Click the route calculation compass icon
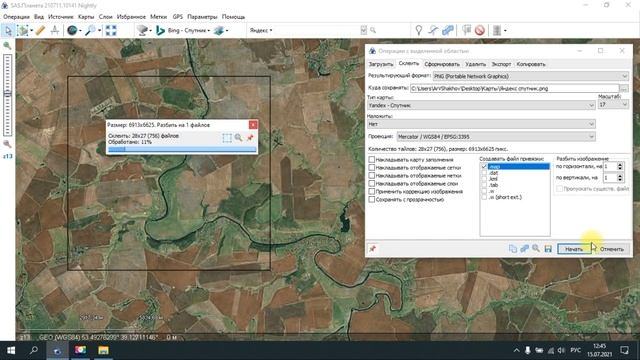This screenshot has width=640, height=360. click(55, 30)
